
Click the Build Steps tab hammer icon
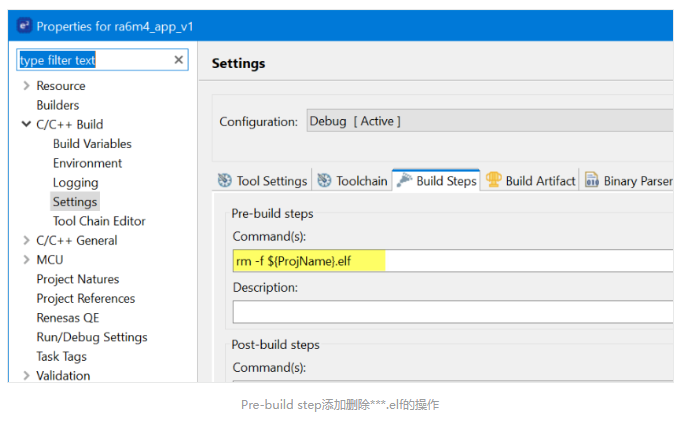tap(404, 180)
